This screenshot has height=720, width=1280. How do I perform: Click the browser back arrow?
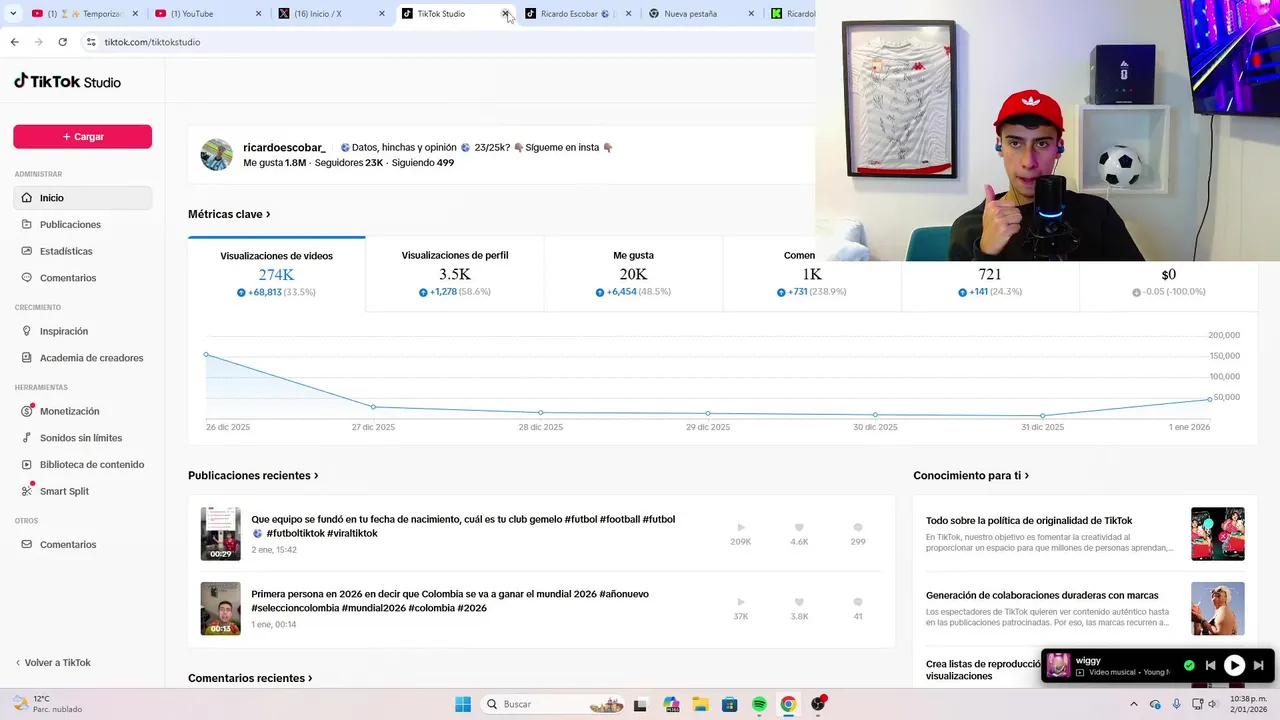click(x=14, y=42)
